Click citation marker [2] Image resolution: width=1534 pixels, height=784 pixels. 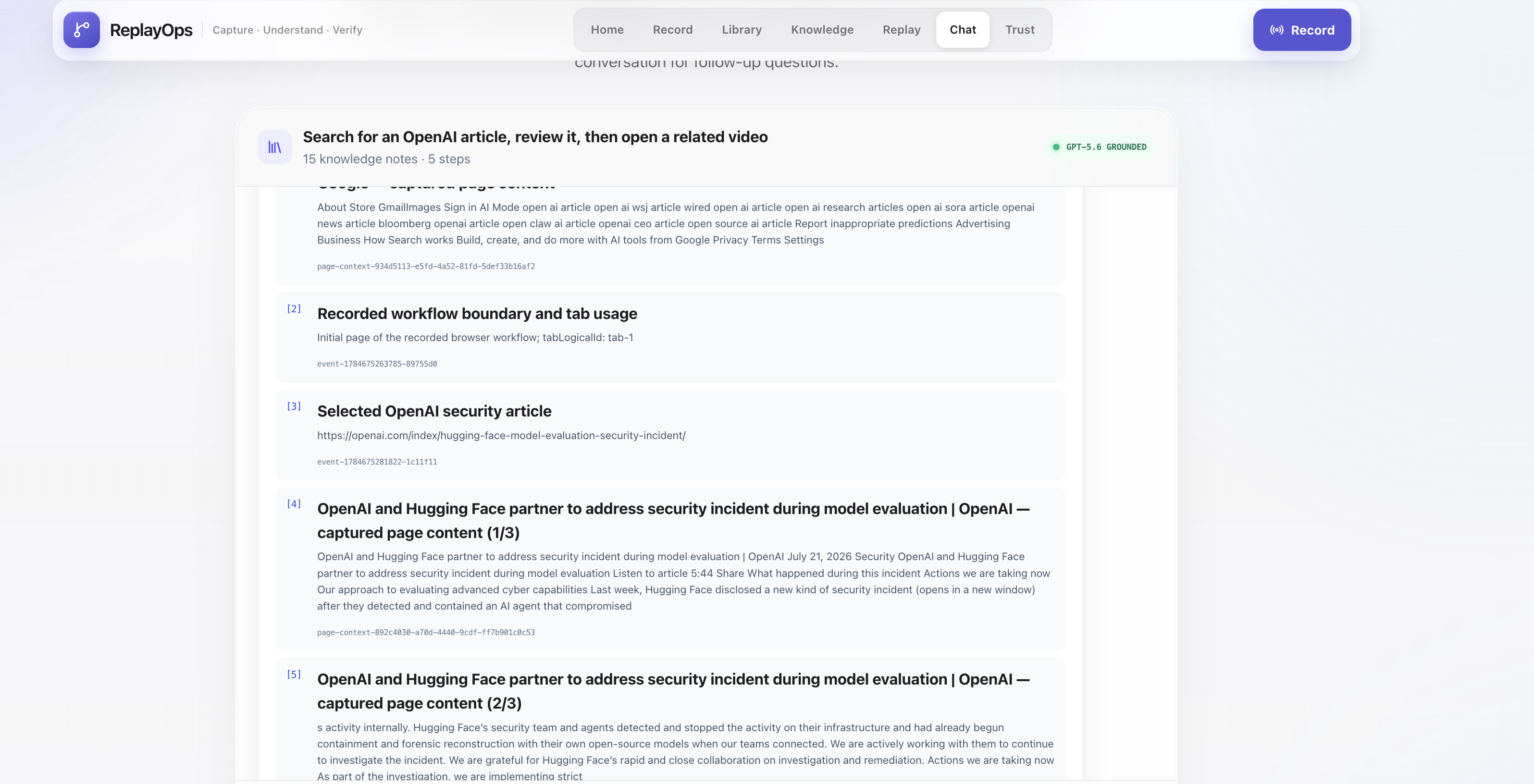coord(294,308)
